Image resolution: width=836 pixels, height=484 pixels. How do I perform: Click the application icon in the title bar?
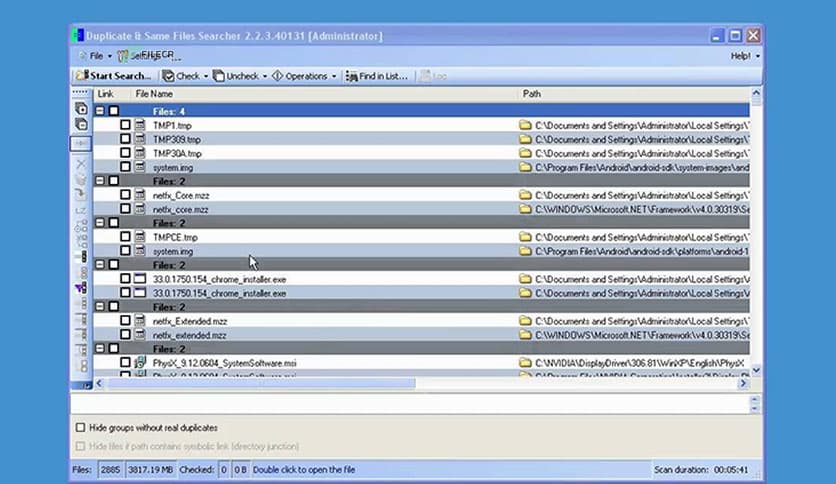click(x=78, y=36)
